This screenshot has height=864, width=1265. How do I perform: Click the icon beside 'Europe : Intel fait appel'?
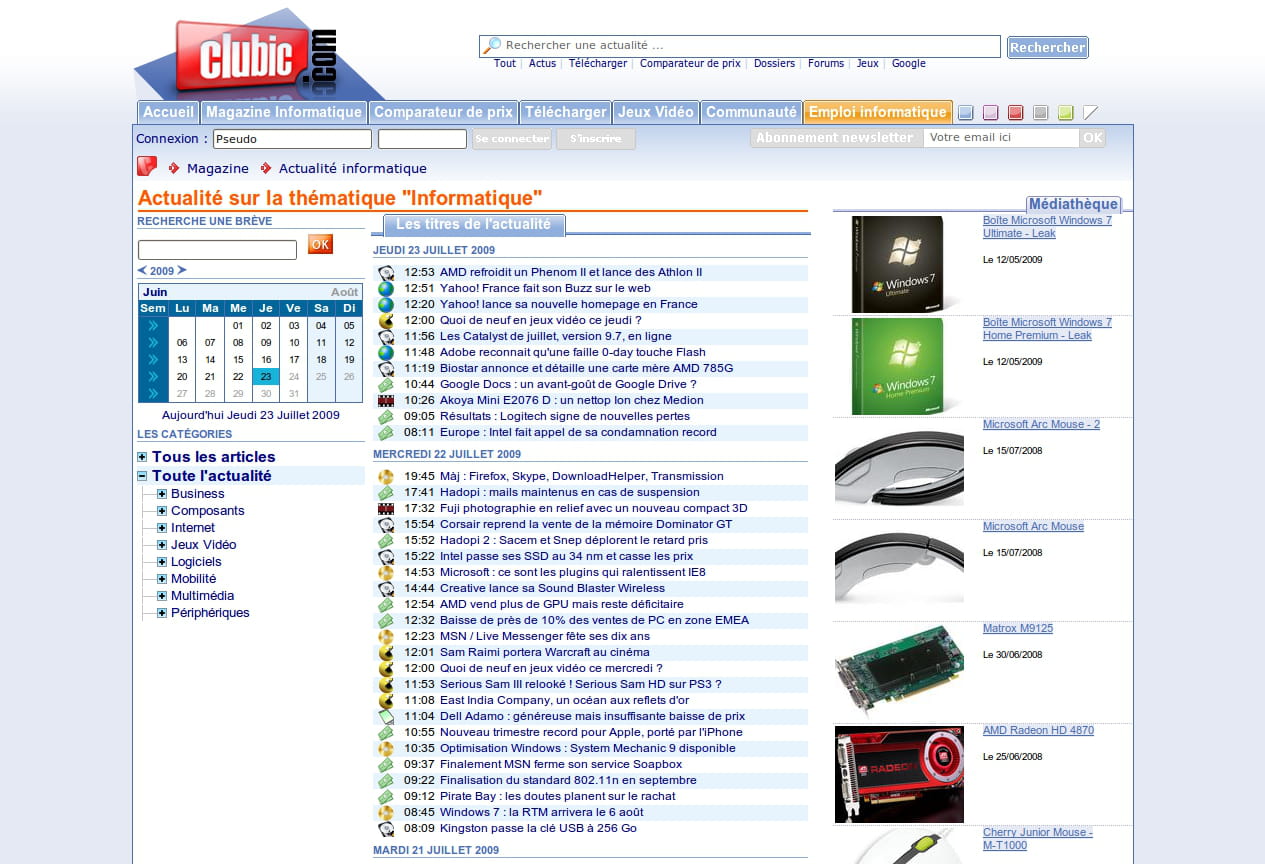click(x=386, y=432)
